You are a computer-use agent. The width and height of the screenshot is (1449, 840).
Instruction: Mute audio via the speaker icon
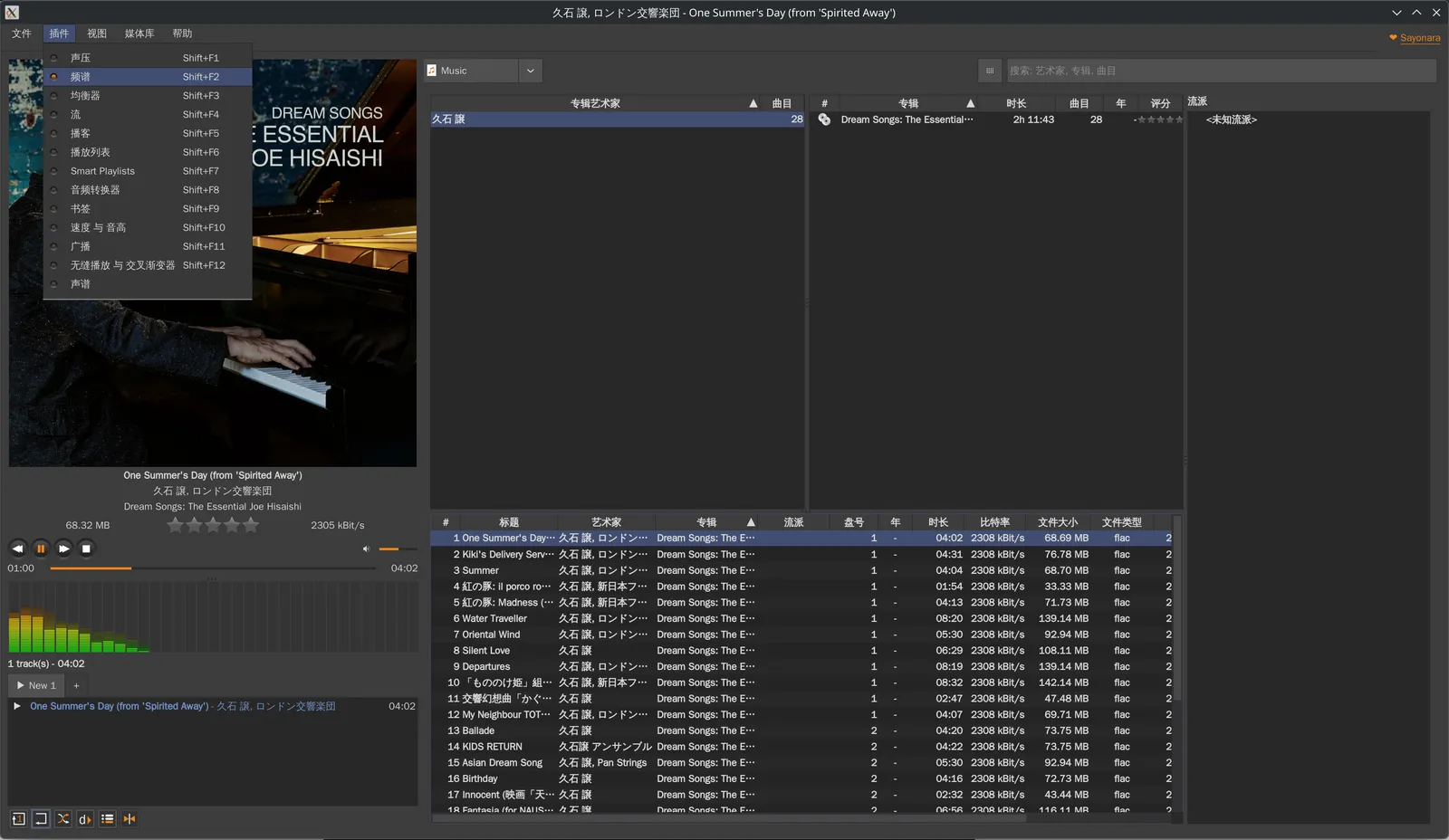(366, 549)
